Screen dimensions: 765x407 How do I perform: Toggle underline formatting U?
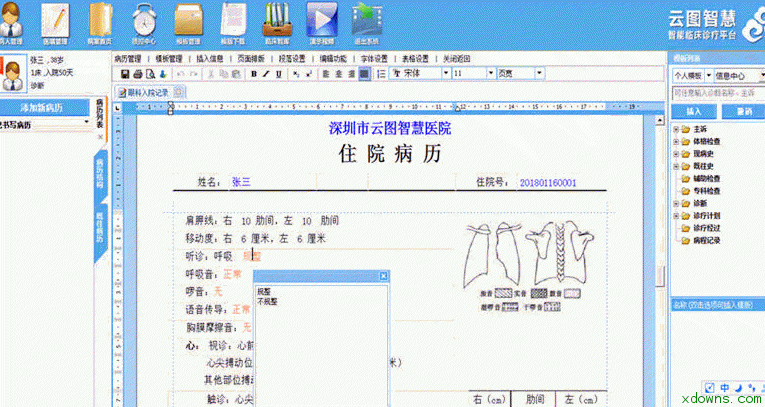pos(279,74)
